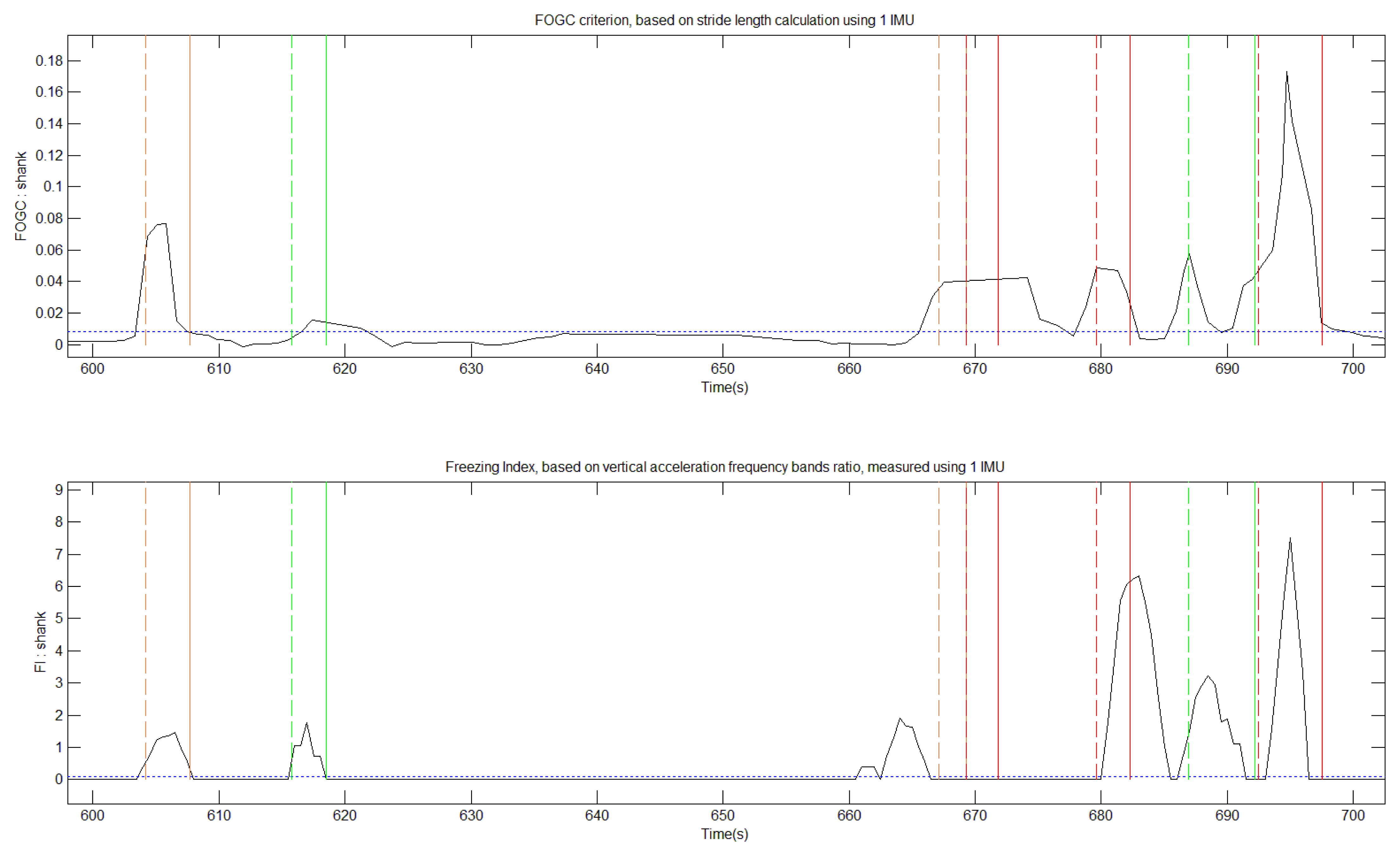Click the 650 tick label under top plot
Image resolution: width=1400 pixels, height=856 pixels.
pos(723,369)
